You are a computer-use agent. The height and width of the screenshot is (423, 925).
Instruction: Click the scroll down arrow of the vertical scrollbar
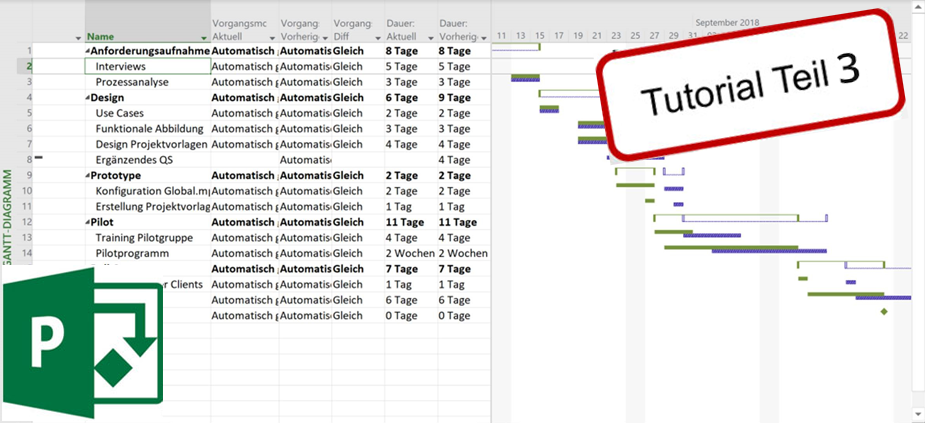[x=917, y=414]
